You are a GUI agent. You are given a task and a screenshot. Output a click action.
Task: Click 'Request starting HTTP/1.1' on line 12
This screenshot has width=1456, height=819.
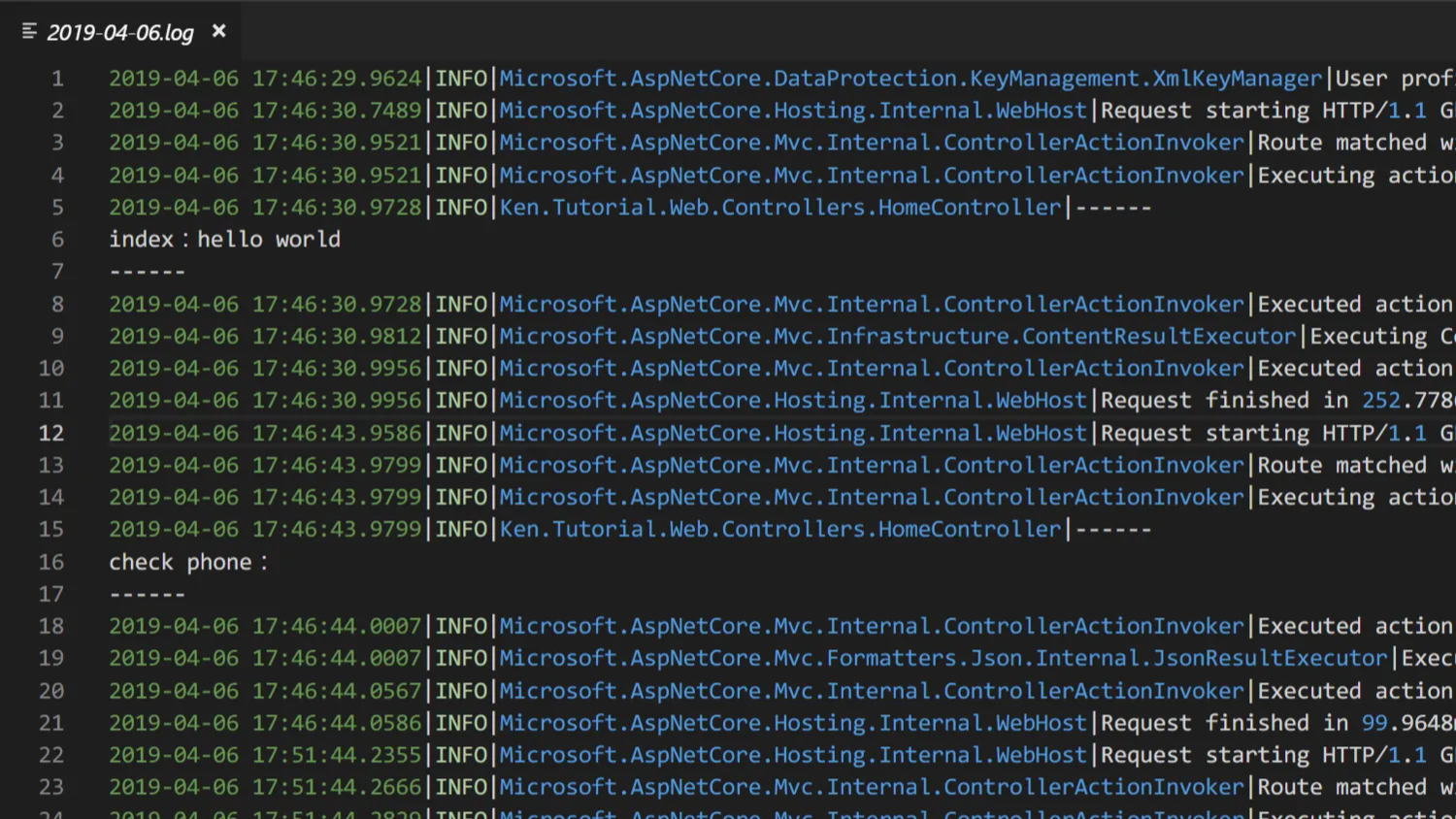(1264, 433)
